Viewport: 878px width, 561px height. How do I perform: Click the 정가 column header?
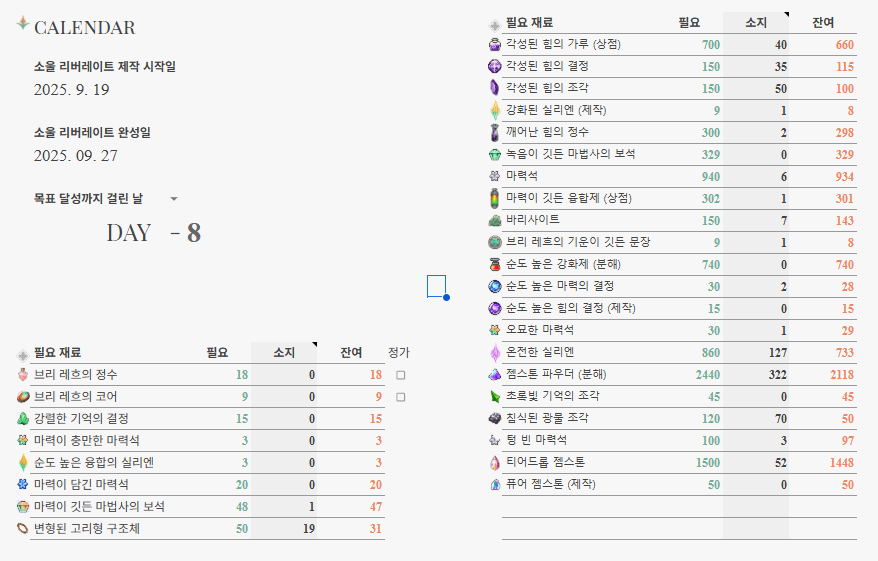pyautogui.click(x=399, y=353)
